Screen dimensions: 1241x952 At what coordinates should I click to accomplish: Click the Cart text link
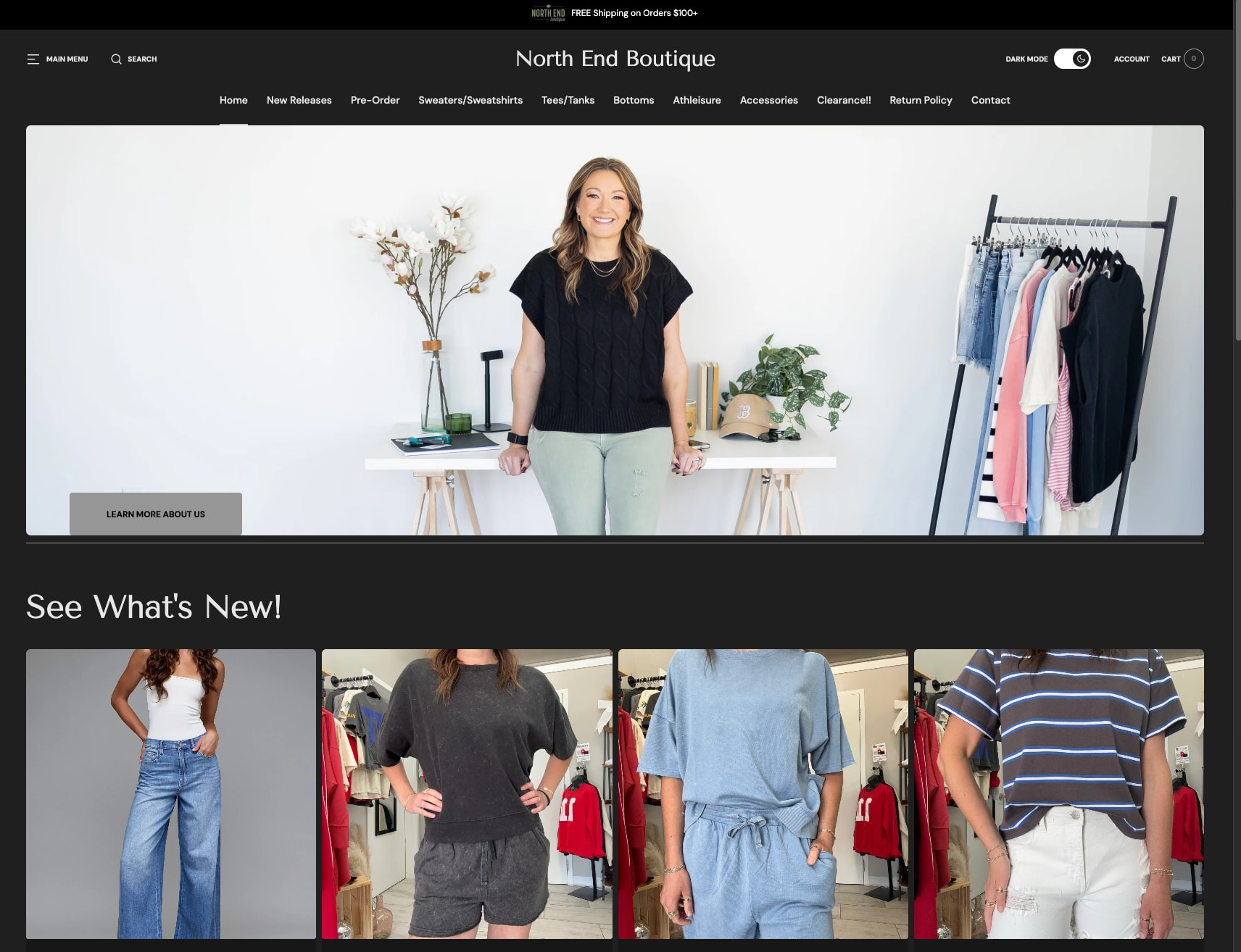[1171, 59]
